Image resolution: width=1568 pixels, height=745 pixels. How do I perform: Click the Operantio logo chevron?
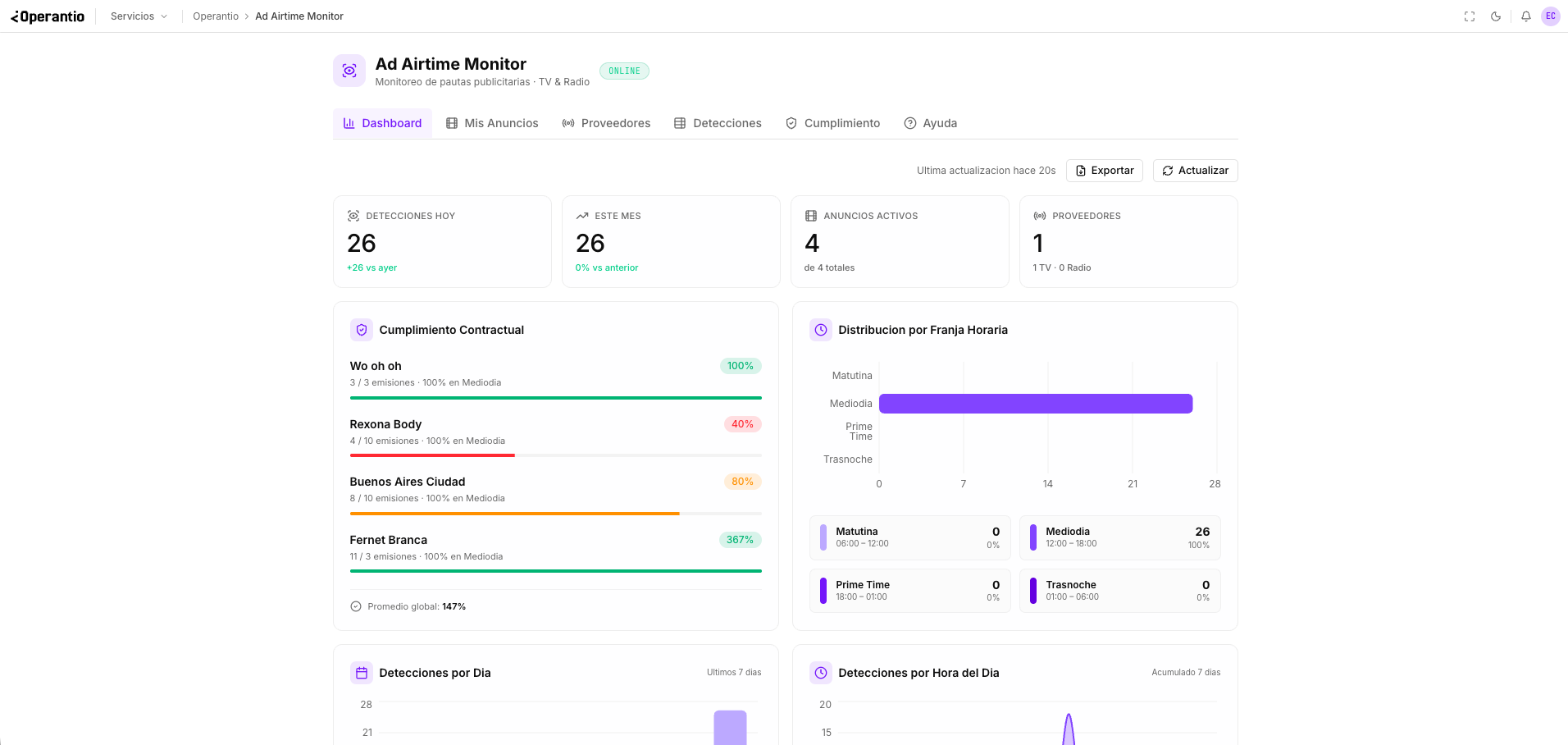[x=14, y=16]
